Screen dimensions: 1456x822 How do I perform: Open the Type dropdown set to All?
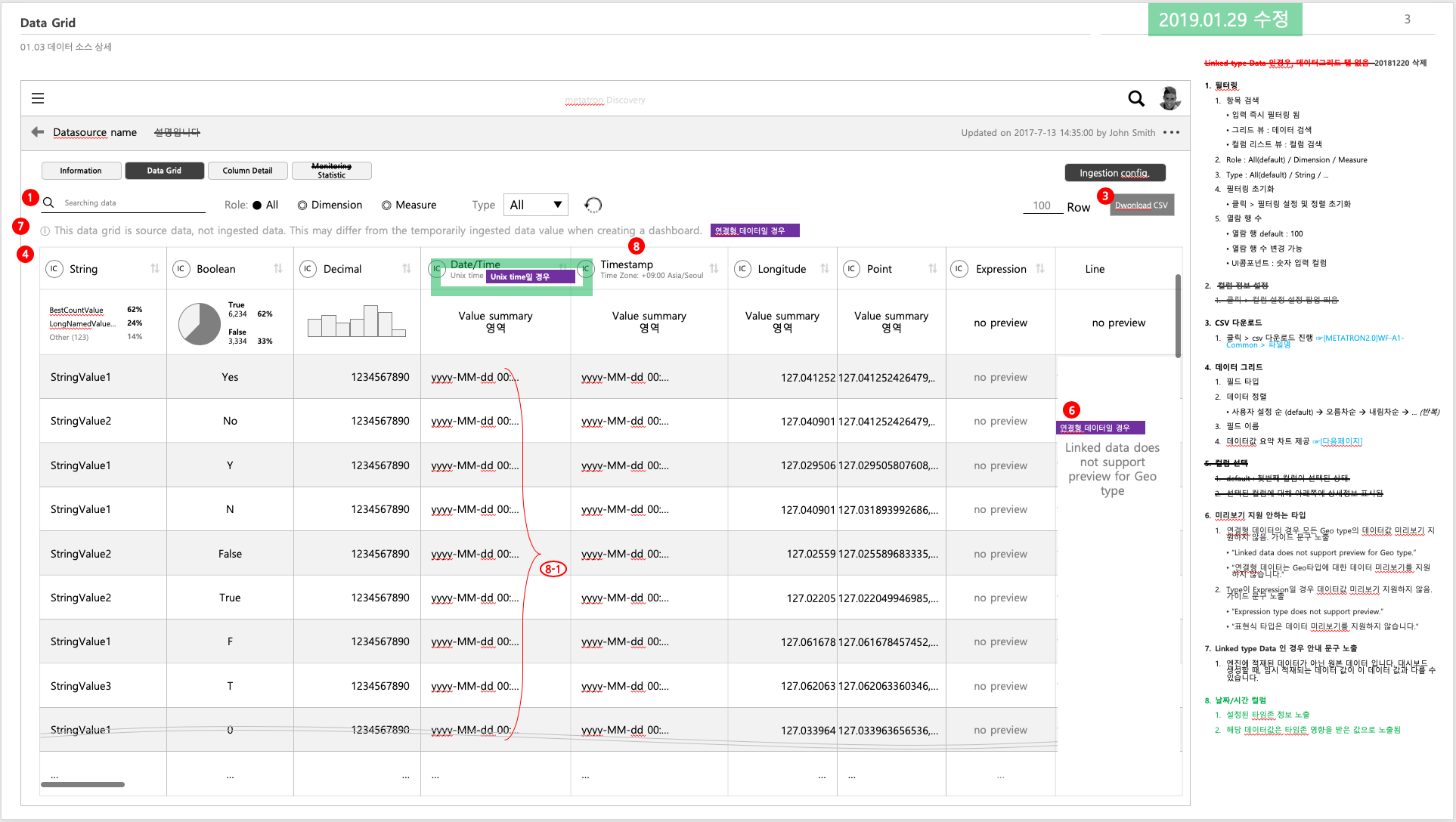pos(536,205)
